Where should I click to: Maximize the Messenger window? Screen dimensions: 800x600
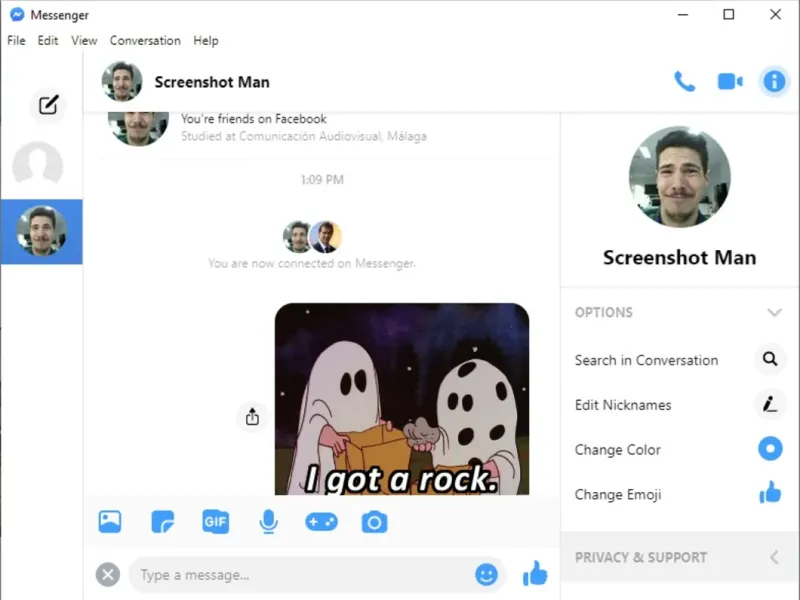point(729,14)
